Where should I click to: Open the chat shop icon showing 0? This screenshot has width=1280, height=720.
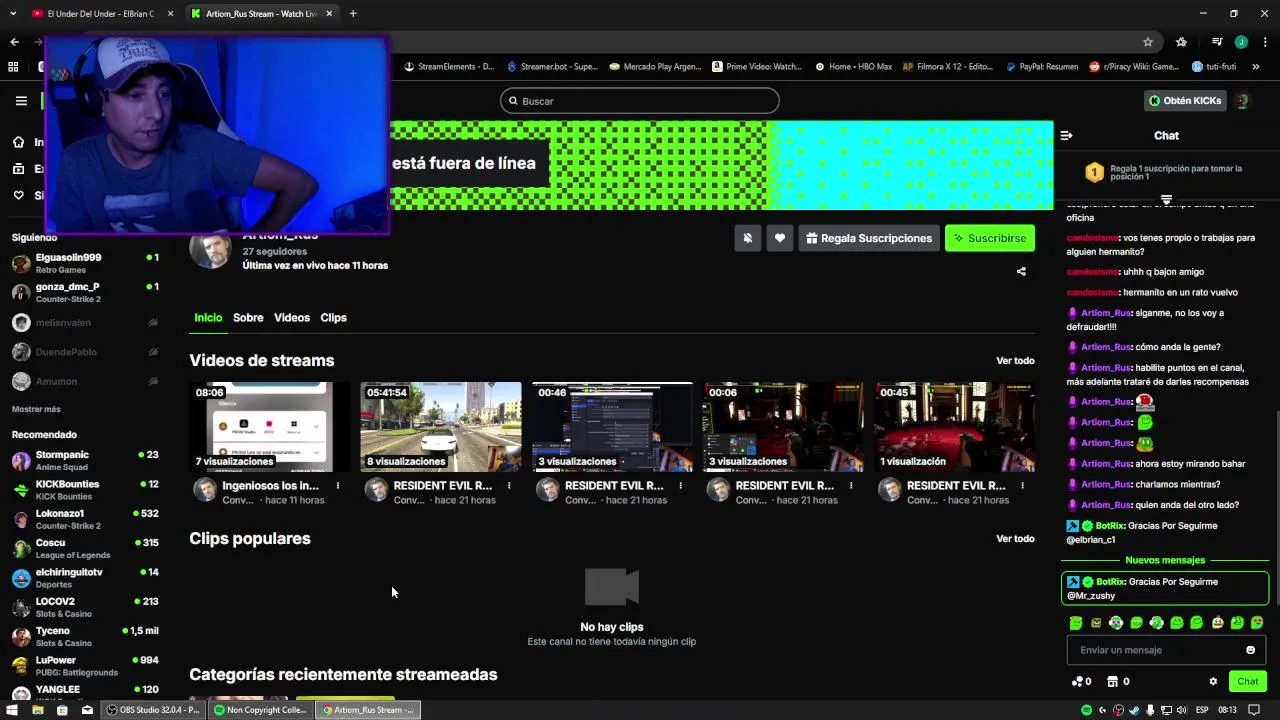(x=1118, y=681)
